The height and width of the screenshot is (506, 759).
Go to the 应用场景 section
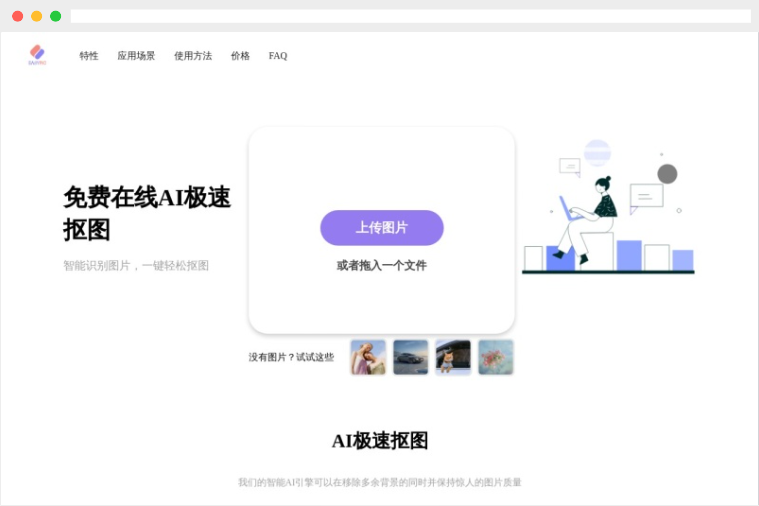click(x=136, y=56)
